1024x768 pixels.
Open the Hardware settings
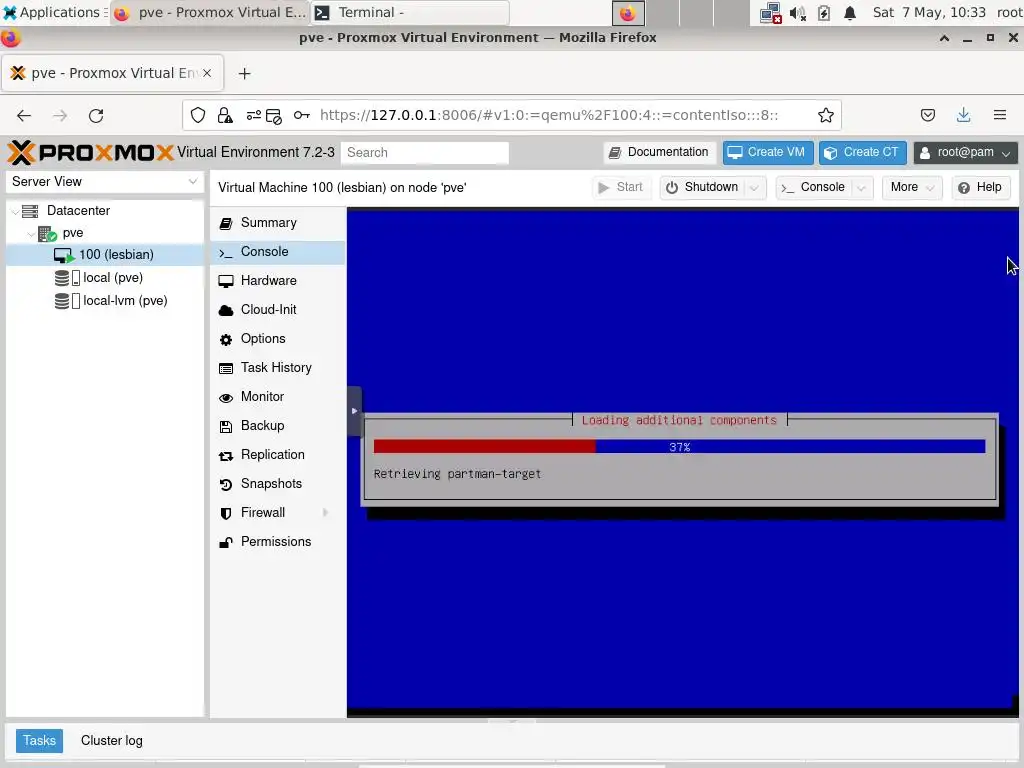point(277,281)
